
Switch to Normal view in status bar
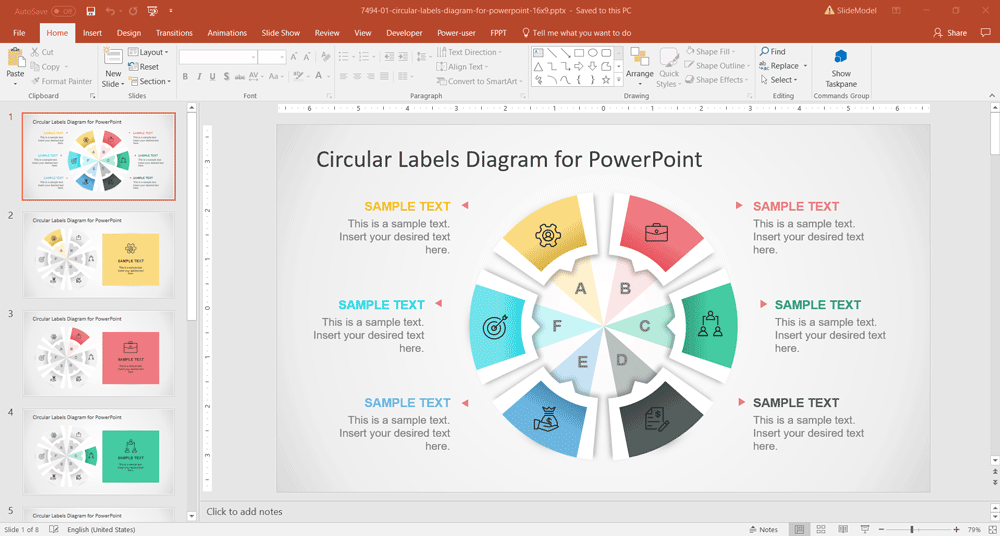(x=798, y=530)
